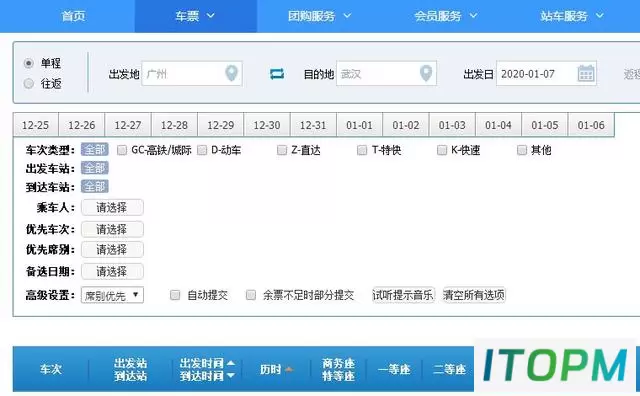Select the 01-06 date tab
Viewport: 640px width, 396px height.
coord(591,125)
